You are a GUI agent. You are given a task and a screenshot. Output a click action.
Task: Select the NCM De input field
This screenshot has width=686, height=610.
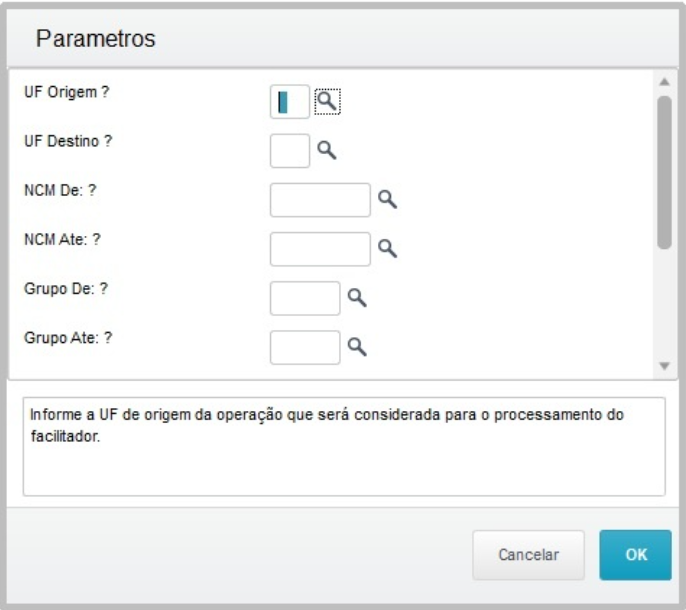click(x=320, y=199)
